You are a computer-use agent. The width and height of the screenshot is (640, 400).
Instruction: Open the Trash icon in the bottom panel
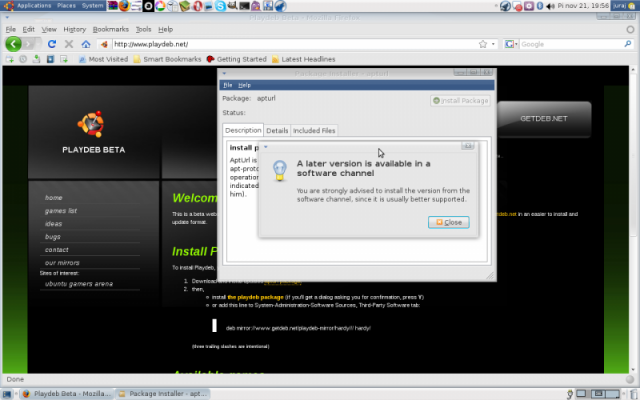coord(634,394)
